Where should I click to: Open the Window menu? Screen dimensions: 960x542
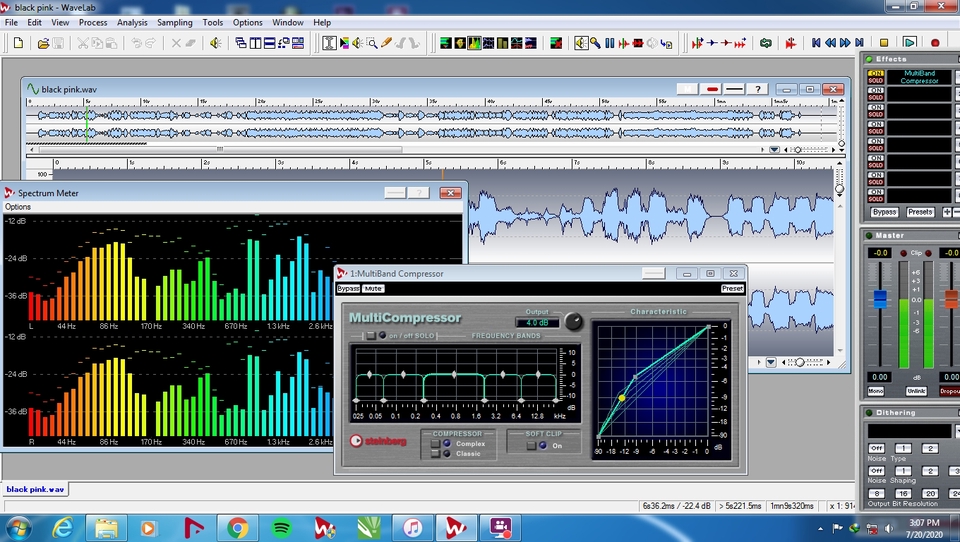(288, 22)
